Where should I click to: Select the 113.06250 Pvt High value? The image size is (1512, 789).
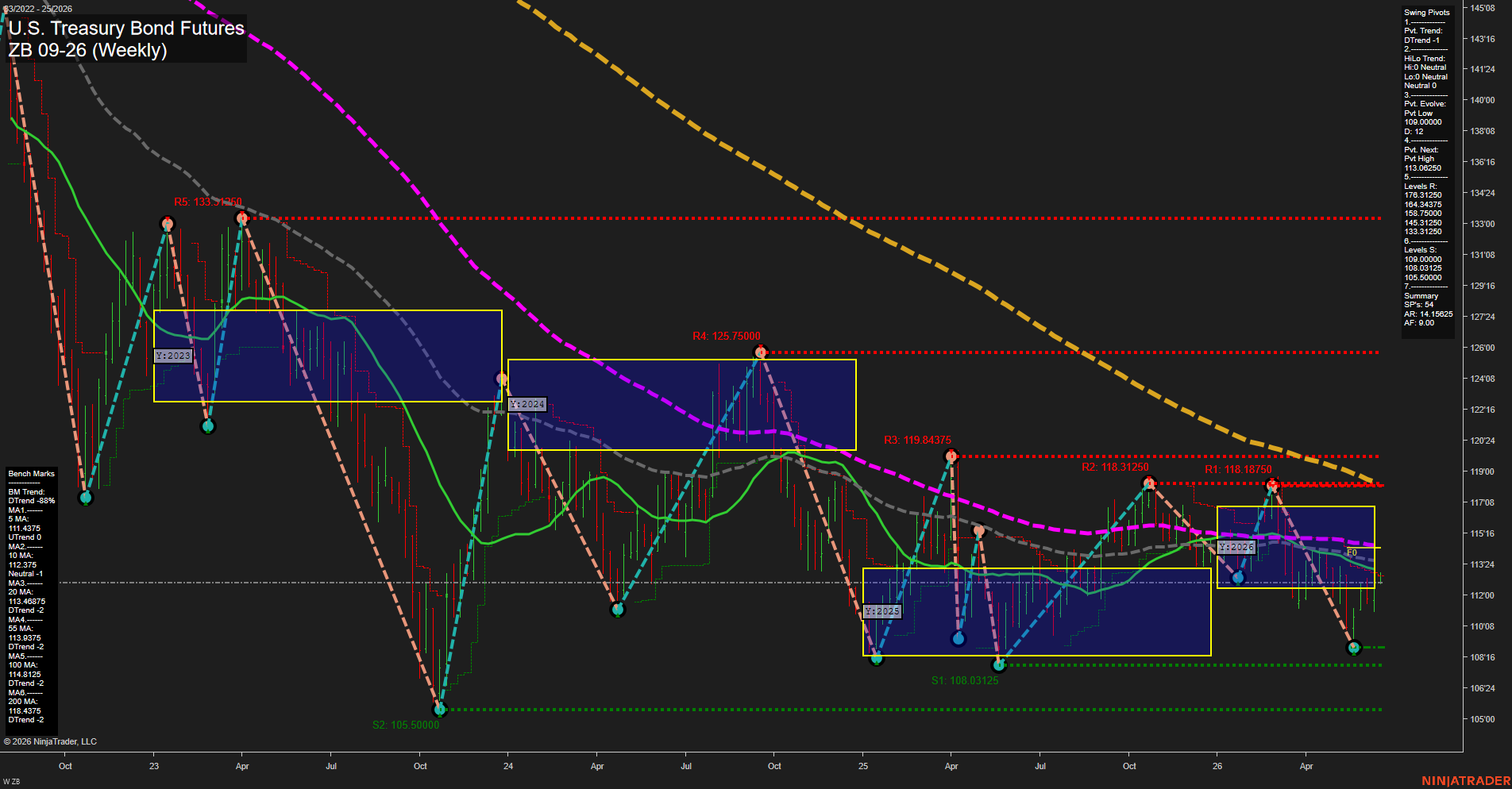(x=1422, y=168)
